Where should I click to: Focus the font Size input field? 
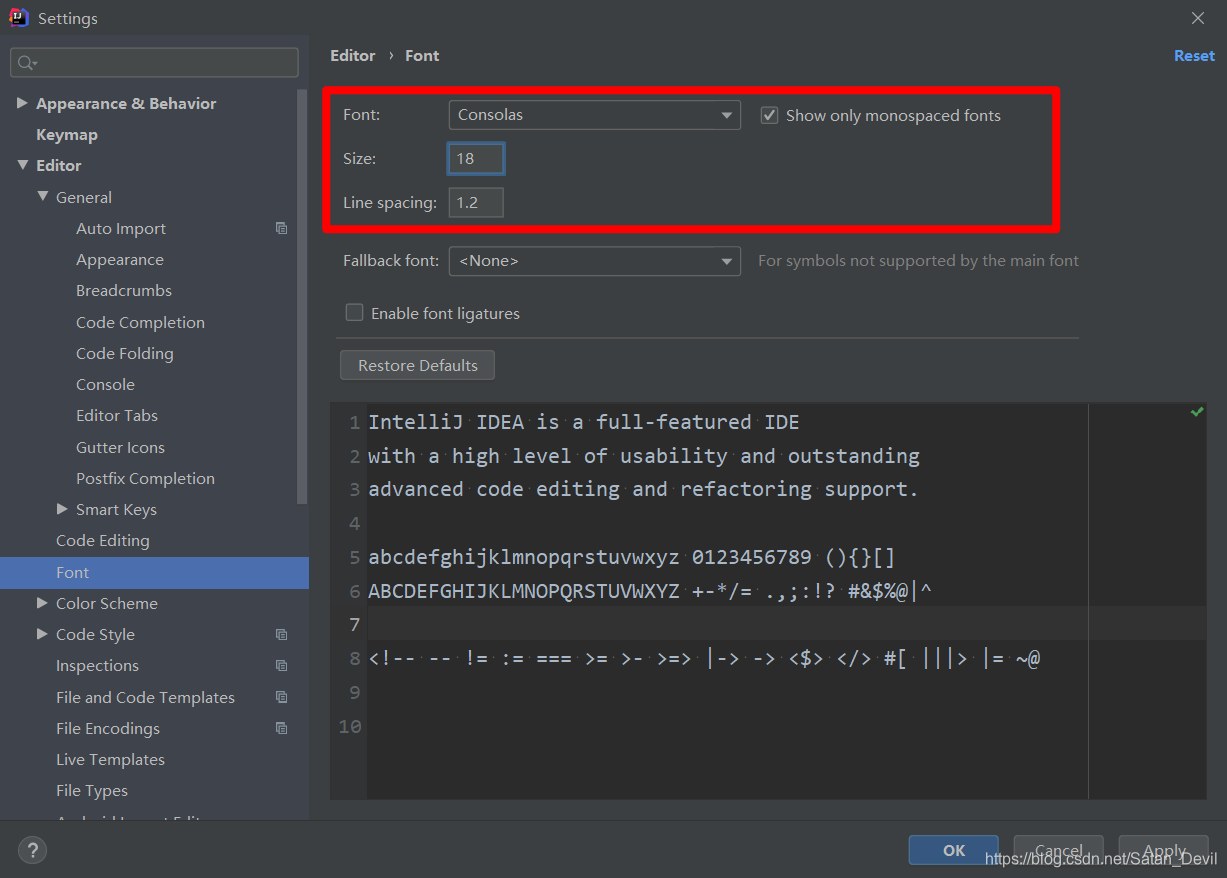[x=476, y=158]
